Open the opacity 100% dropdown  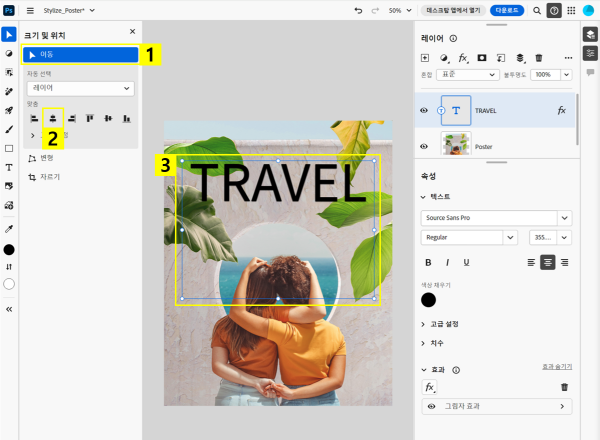[566, 75]
